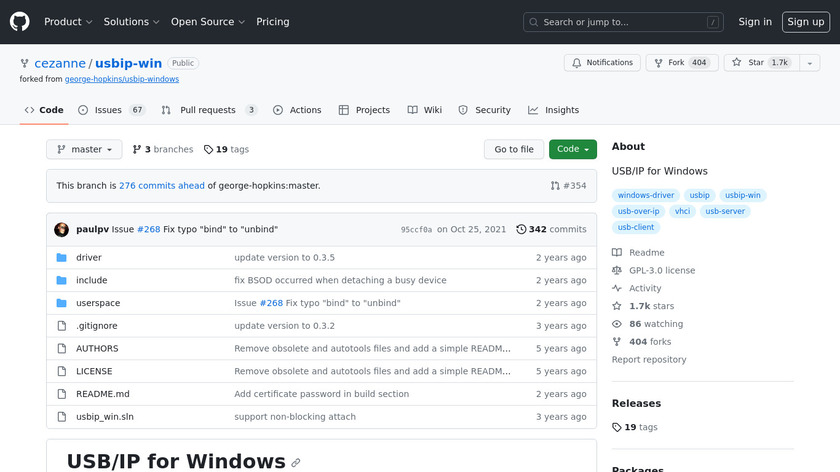Open the userspace folder
This screenshot has height=472, width=840.
pos(98,303)
